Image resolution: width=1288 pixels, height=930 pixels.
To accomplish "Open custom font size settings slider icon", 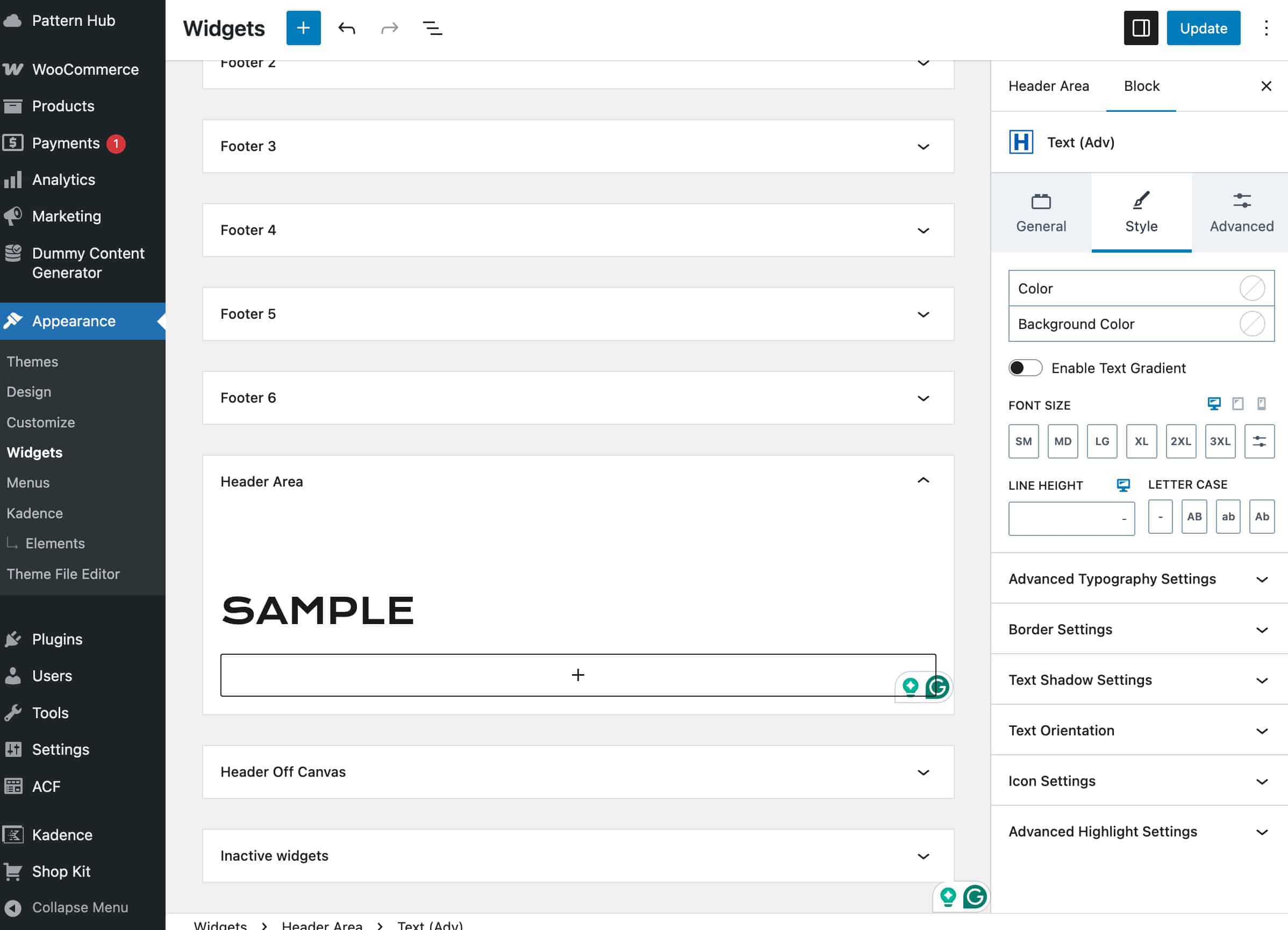I will click(1260, 441).
